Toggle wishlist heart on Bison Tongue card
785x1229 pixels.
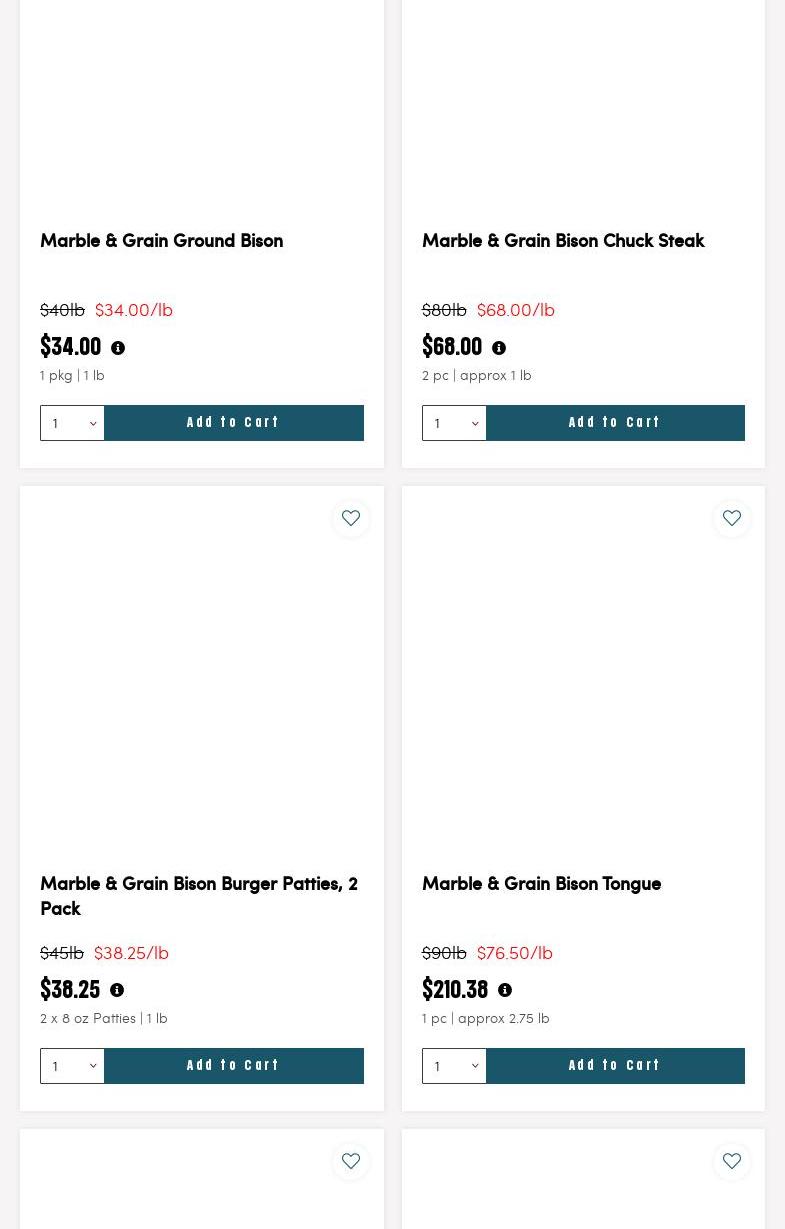(732, 519)
